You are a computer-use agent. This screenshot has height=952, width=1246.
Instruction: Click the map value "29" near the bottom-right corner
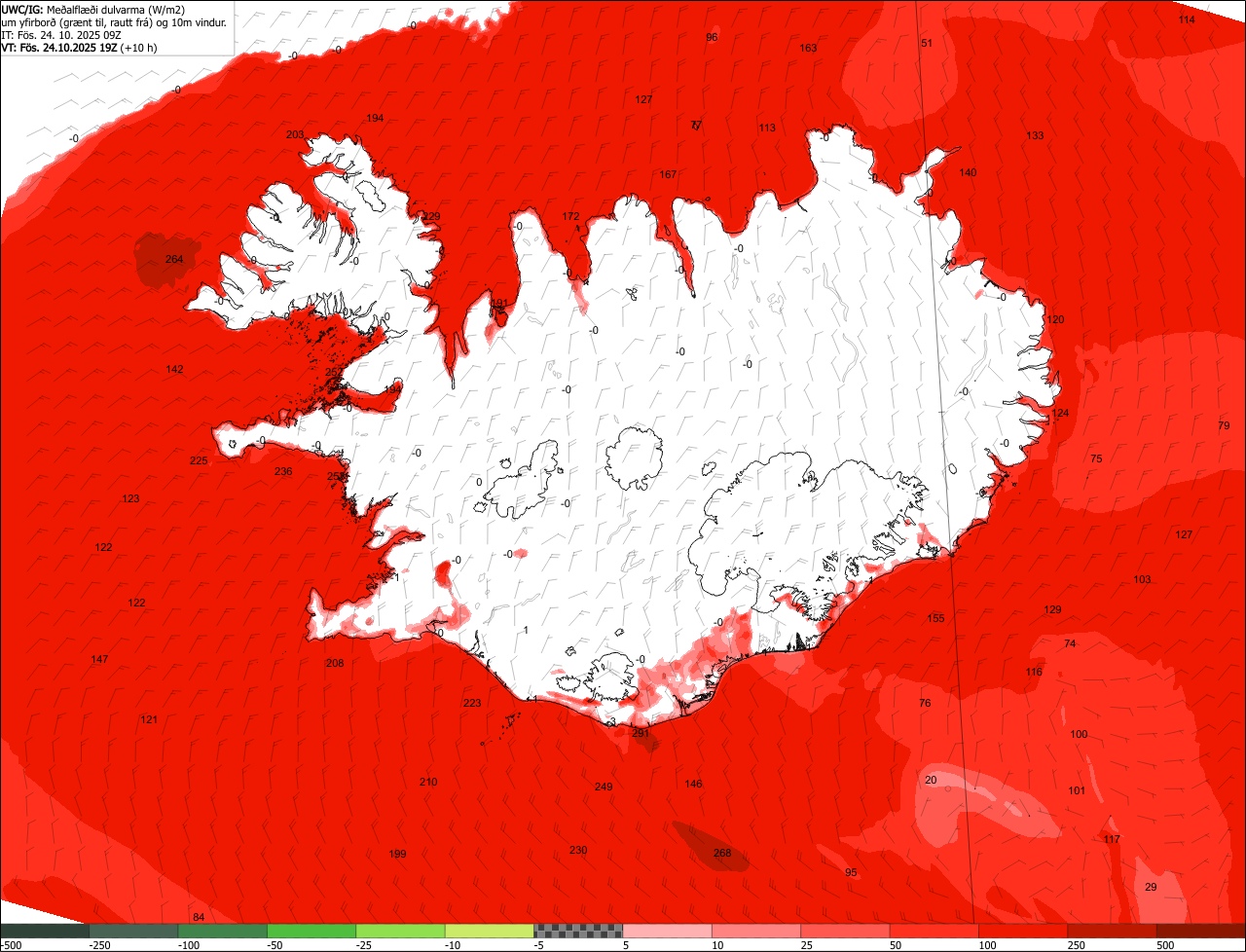point(1151,888)
